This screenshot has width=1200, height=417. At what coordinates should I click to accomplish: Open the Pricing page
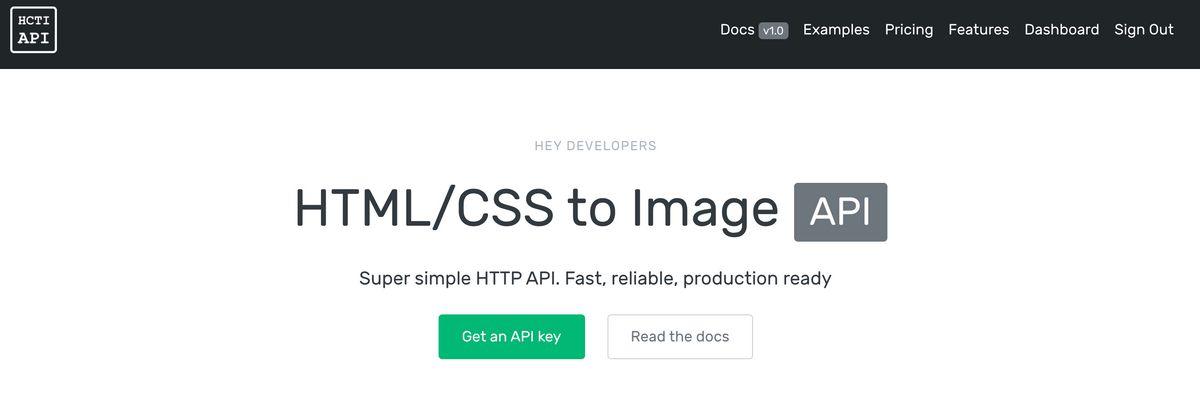coord(909,30)
